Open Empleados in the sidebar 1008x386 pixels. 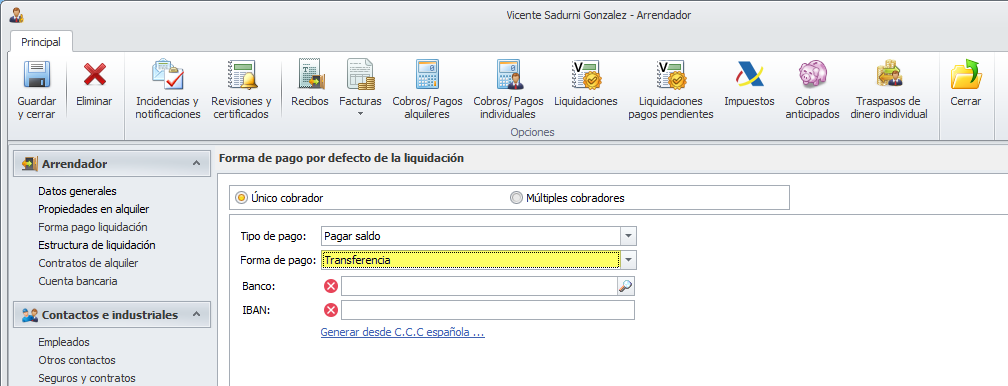pyautogui.click(x=64, y=342)
